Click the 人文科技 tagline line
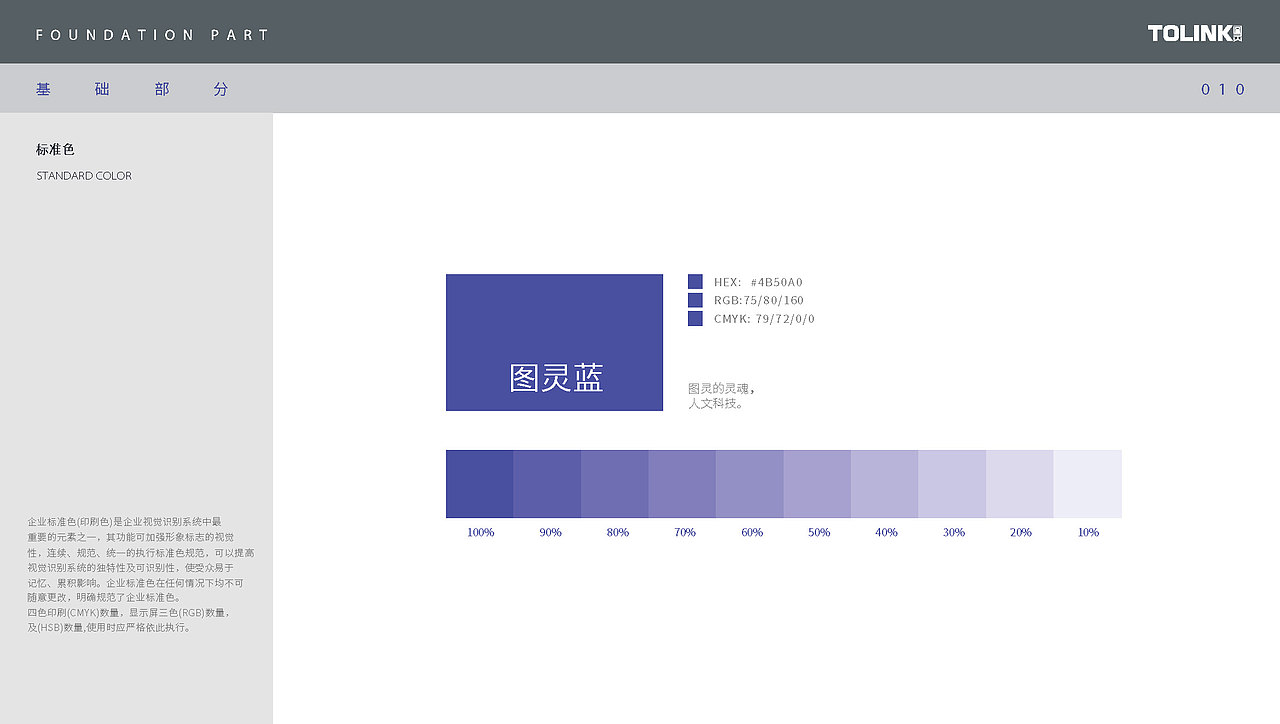The height and width of the screenshot is (724, 1280). coord(716,403)
